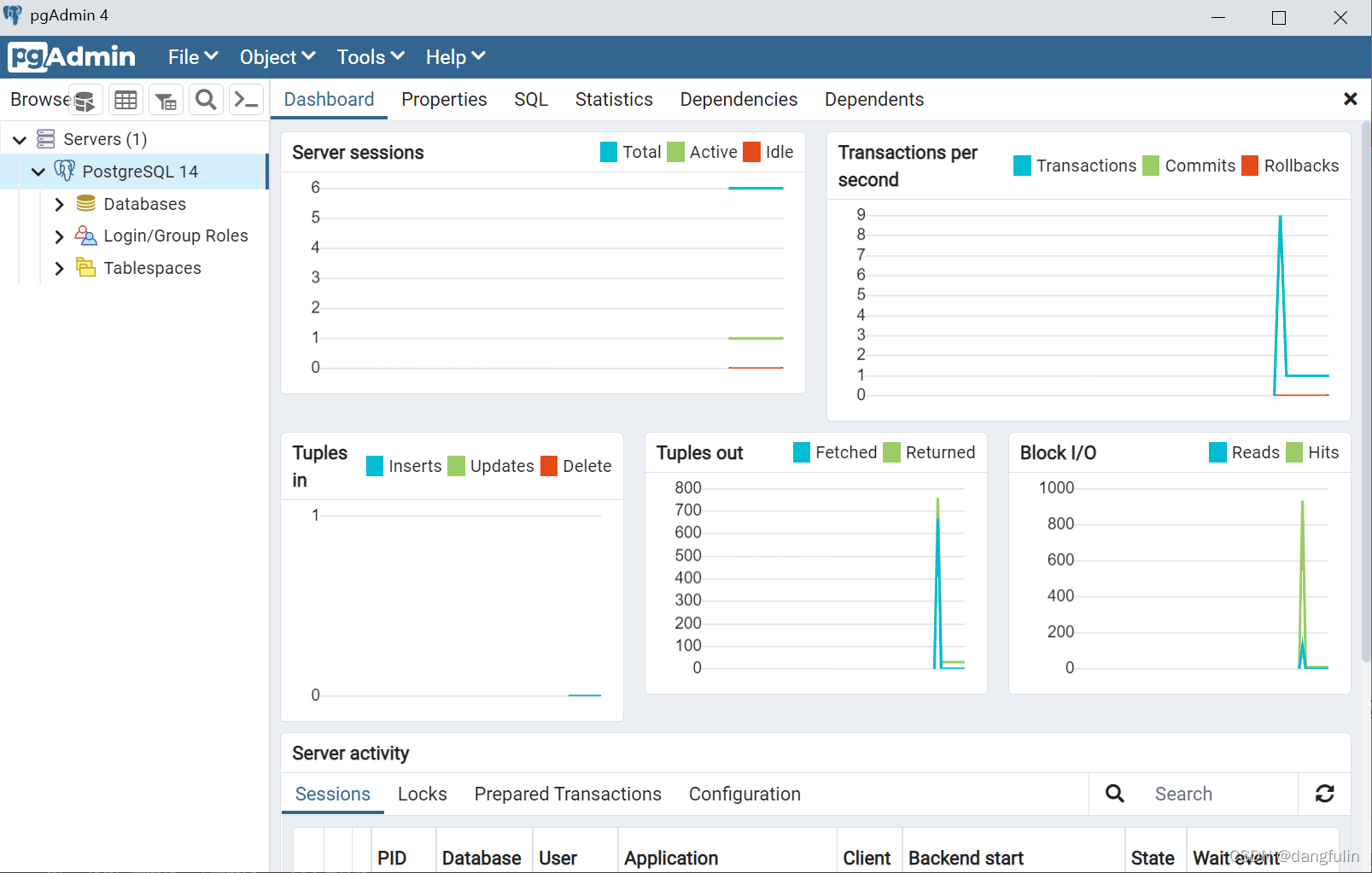
Task: Click the dashboard vertical scrollbar
Action: pyautogui.click(x=1366, y=393)
